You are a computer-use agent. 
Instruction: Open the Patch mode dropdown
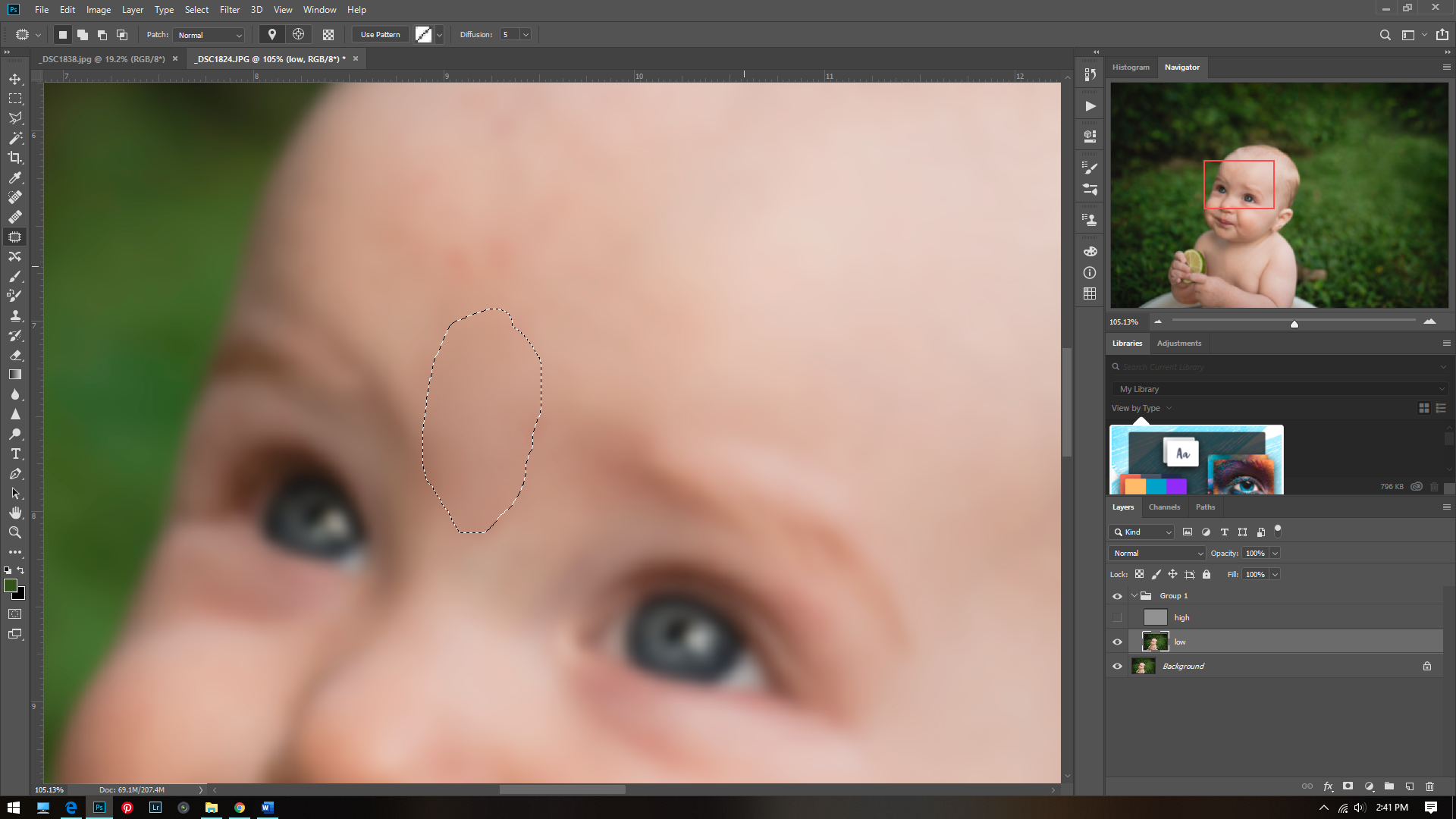point(209,35)
